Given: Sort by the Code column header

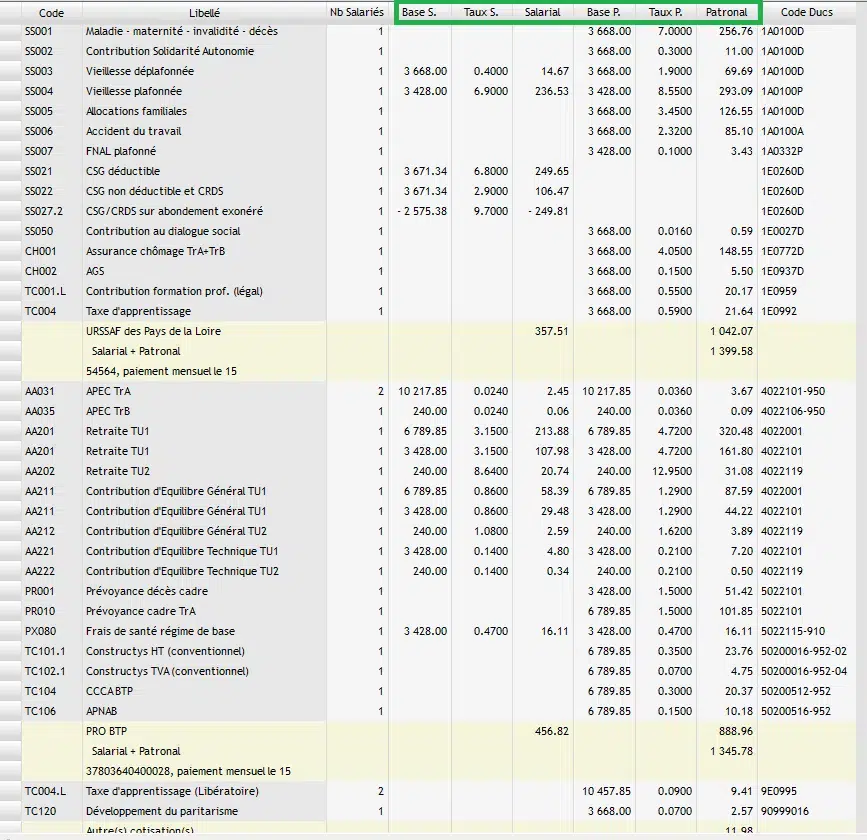Looking at the screenshot, I should click(x=51, y=13).
